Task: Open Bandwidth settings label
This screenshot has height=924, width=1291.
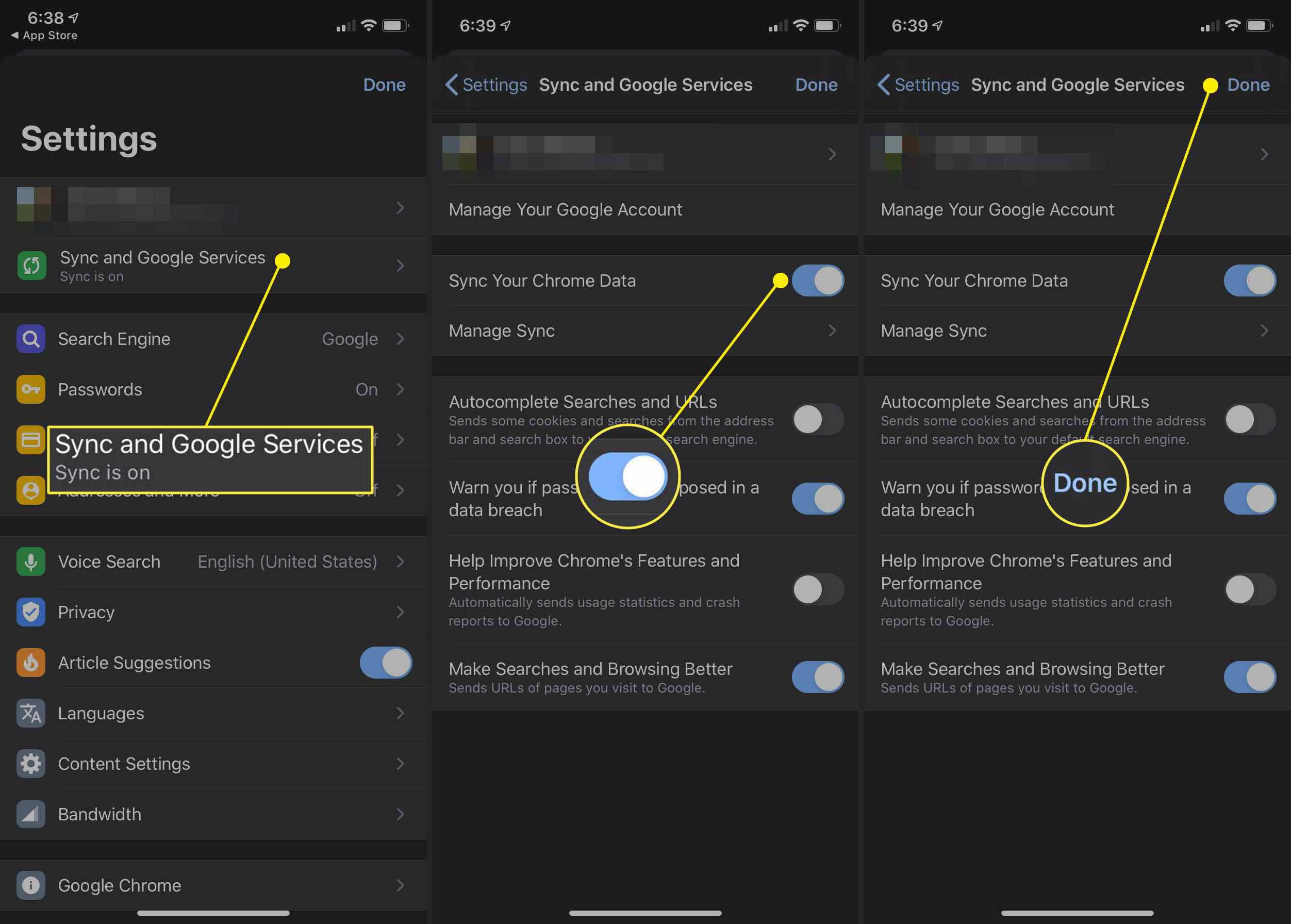Action: [100, 814]
